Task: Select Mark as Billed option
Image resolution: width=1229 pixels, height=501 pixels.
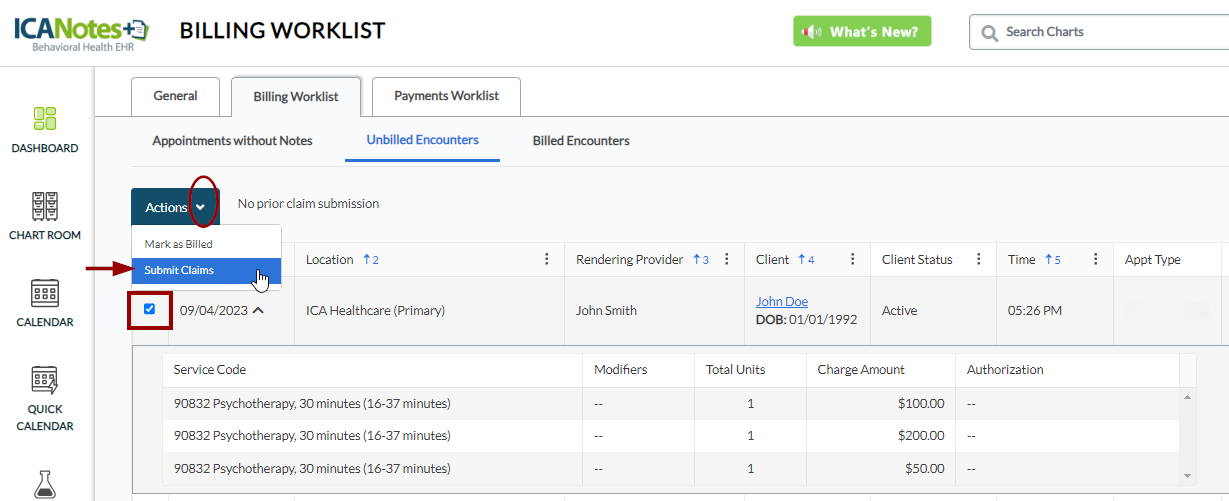Action: click(179, 244)
